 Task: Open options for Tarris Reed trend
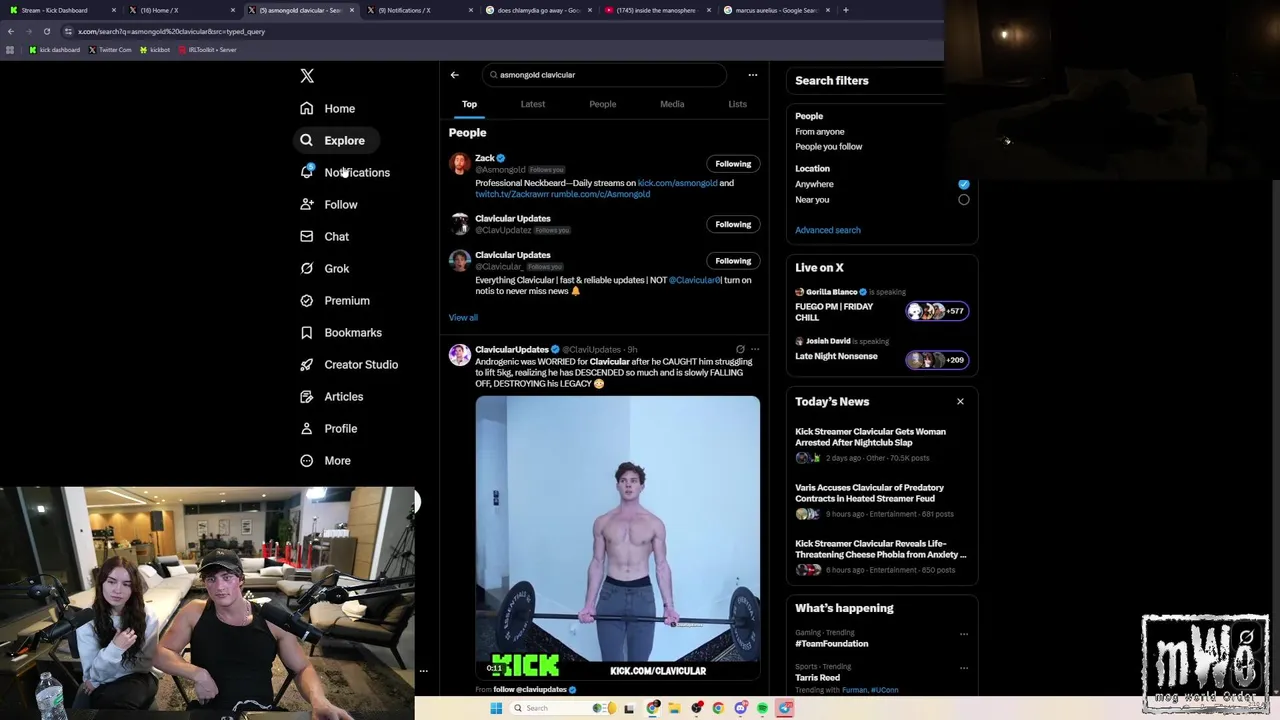tap(964, 667)
